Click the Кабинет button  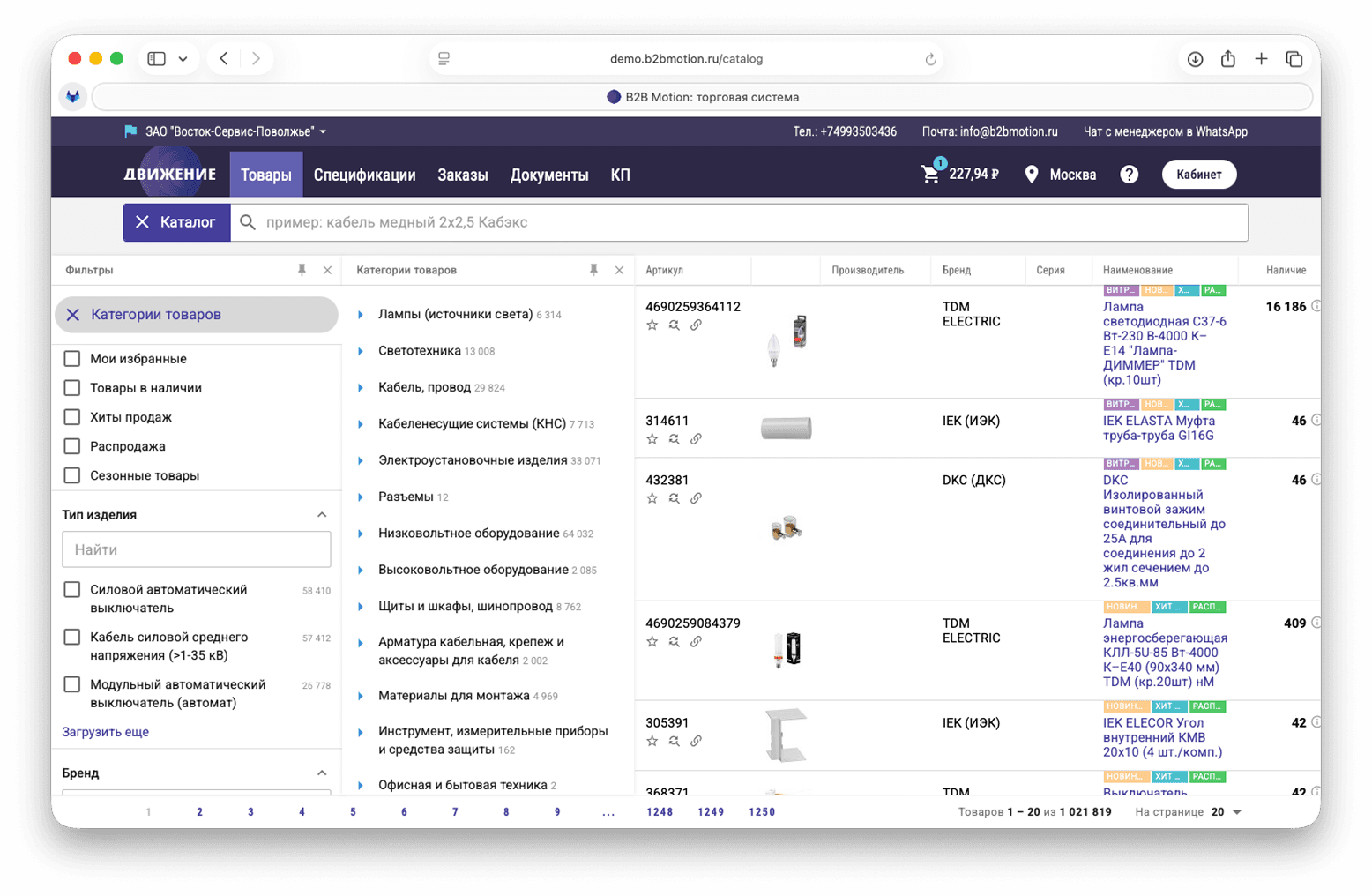[1199, 175]
